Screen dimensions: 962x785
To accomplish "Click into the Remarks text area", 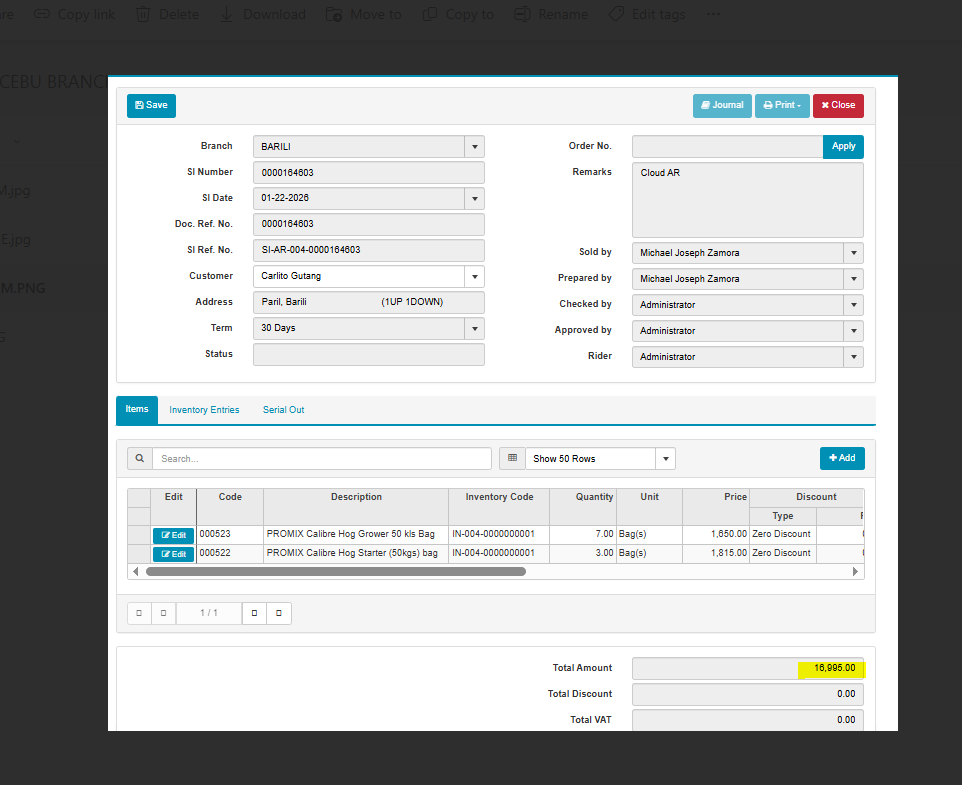I will 747,200.
